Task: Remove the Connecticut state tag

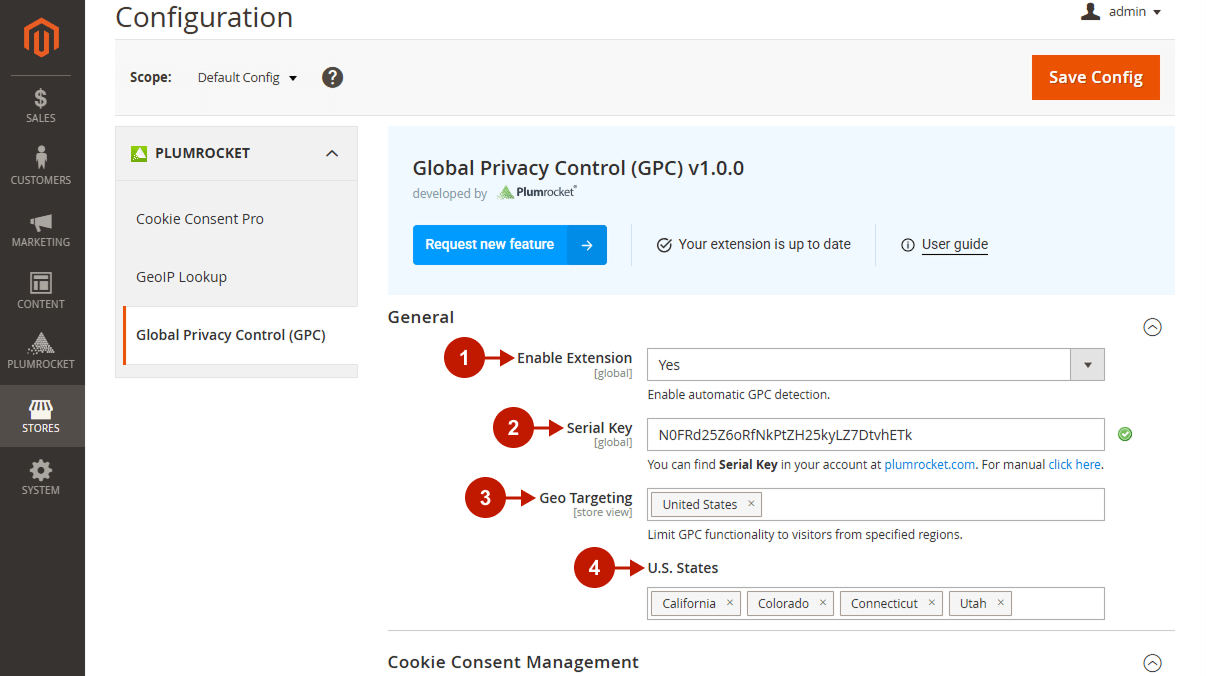Action: [931, 603]
